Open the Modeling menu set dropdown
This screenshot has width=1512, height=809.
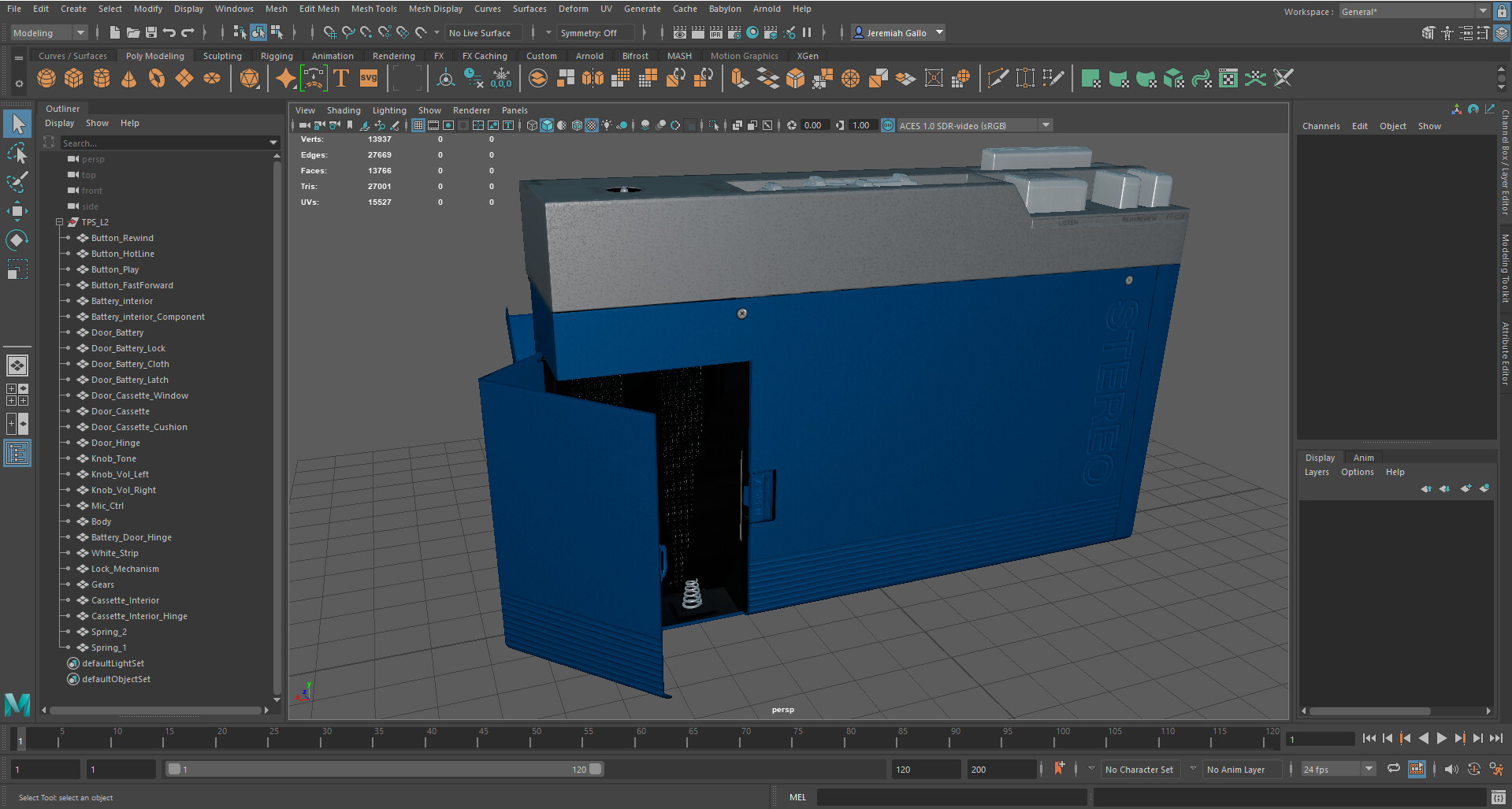click(49, 32)
